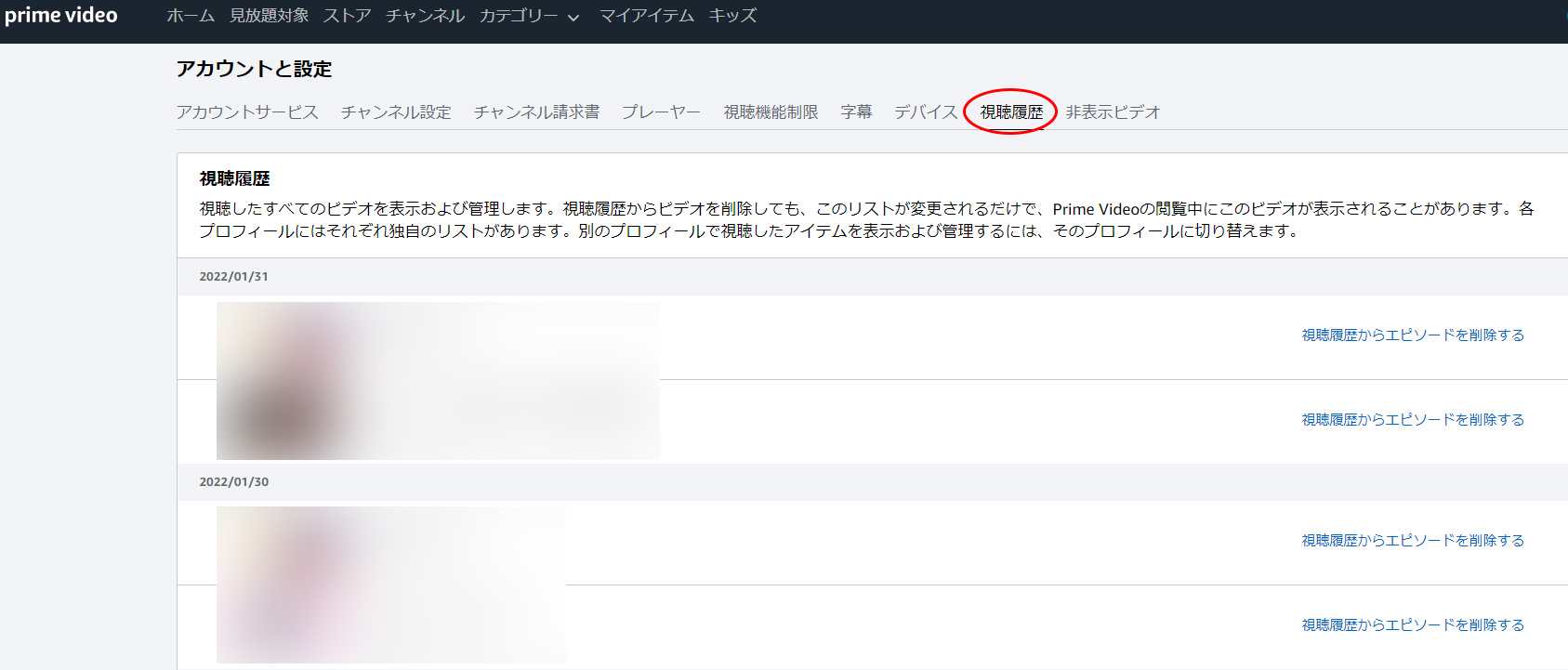The height and width of the screenshot is (670, 1568).
Task: Switch to the 字幕 tab
Action: pyautogui.click(x=856, y=112)
